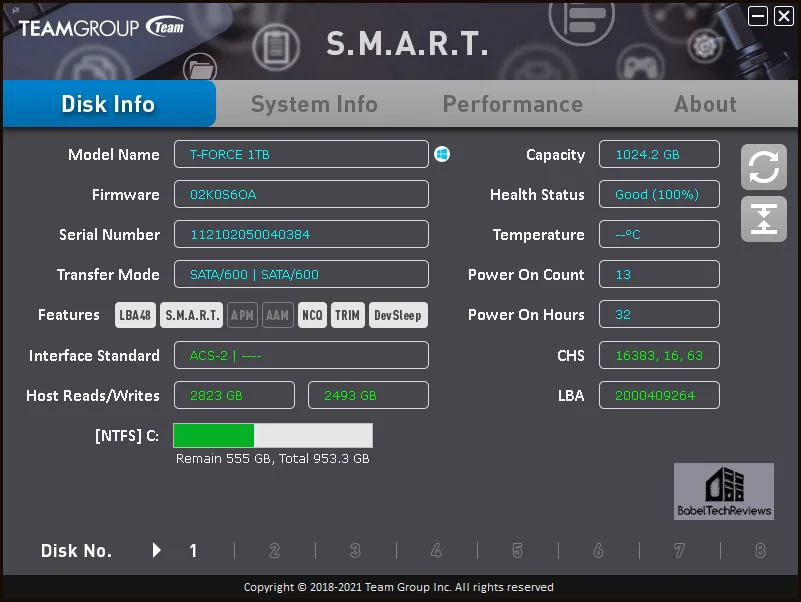Click the [NTFS] C: label
The image size is (801, 602).
click(127, 435)
